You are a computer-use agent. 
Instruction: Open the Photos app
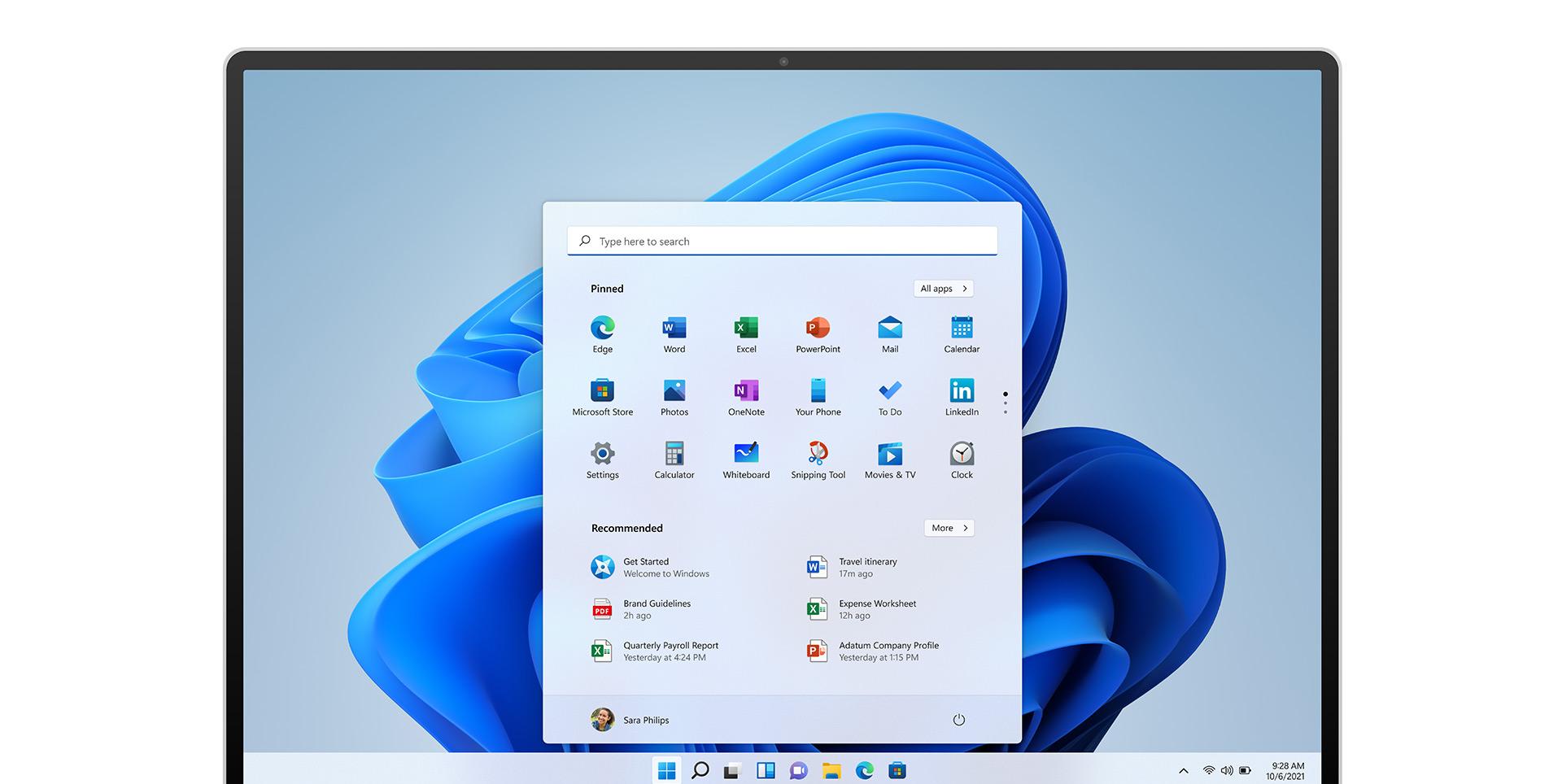[x=674, y=397]
